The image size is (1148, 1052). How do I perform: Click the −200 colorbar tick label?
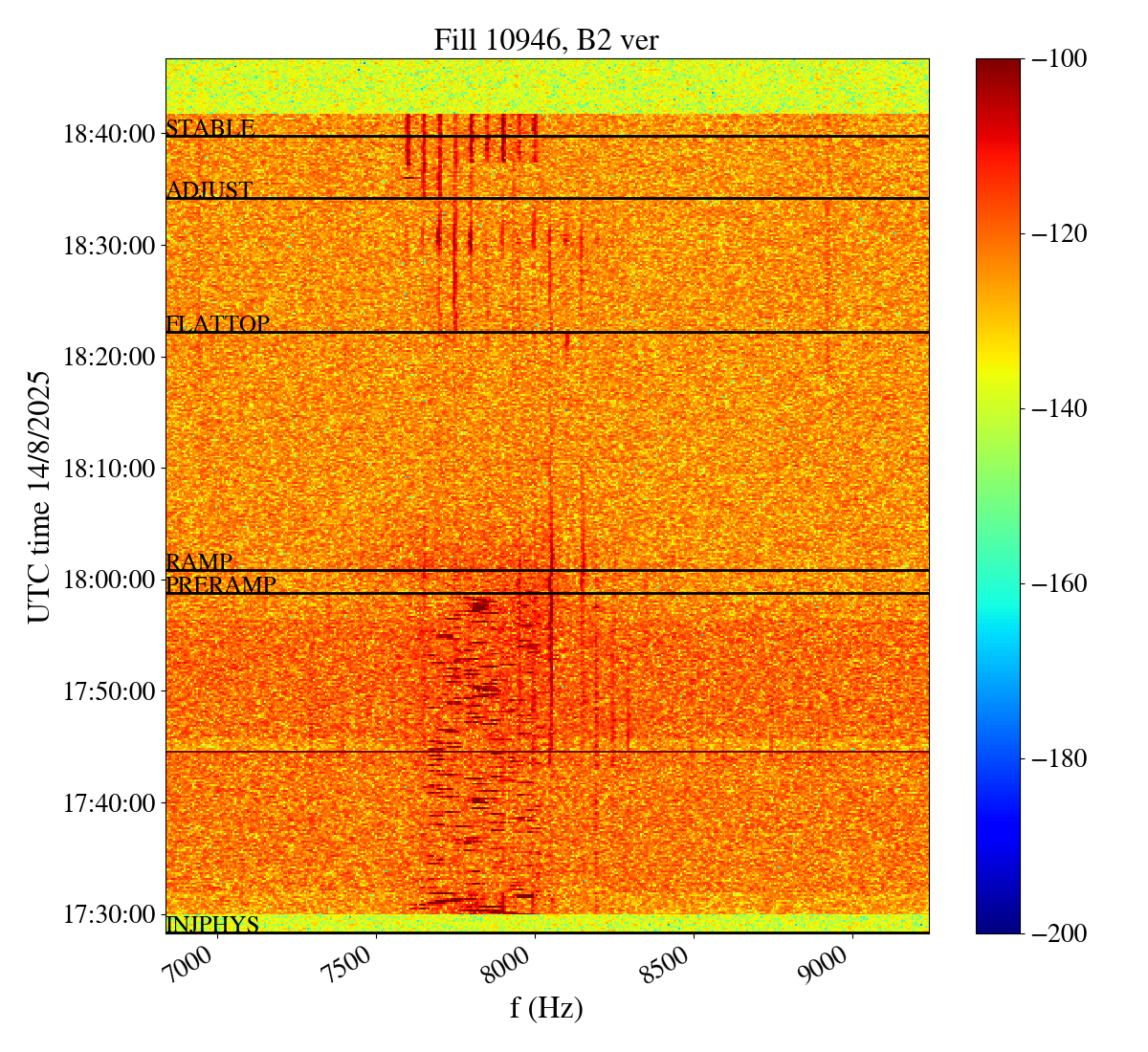tap(1060, 933)
